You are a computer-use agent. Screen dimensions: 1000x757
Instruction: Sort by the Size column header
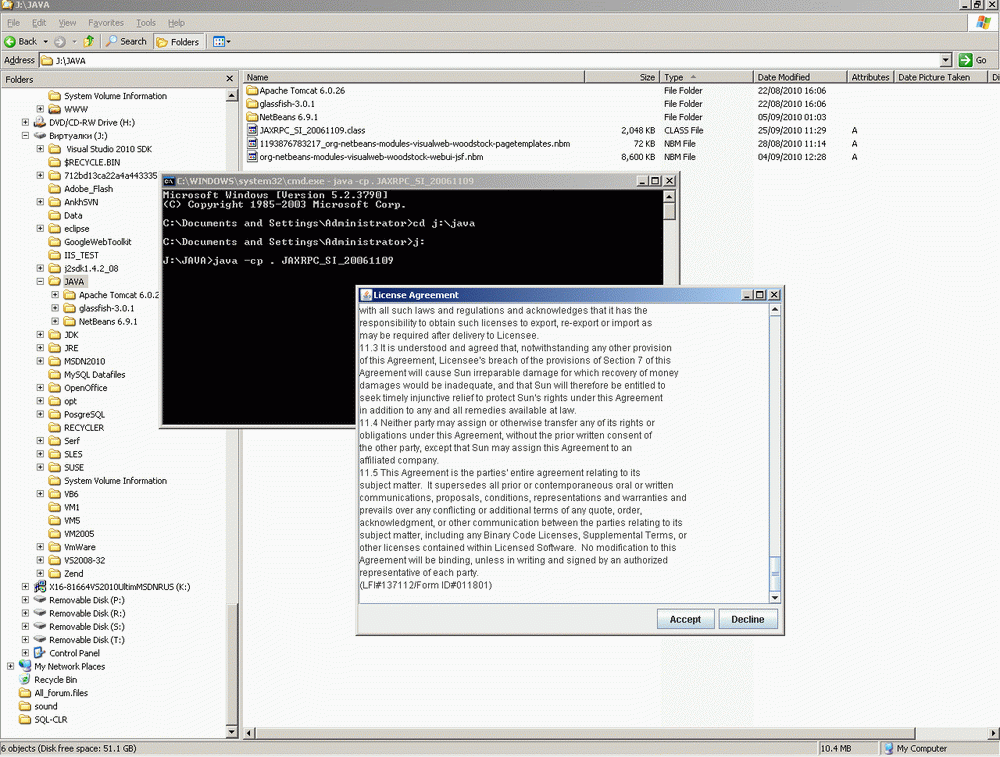point(621,77)
